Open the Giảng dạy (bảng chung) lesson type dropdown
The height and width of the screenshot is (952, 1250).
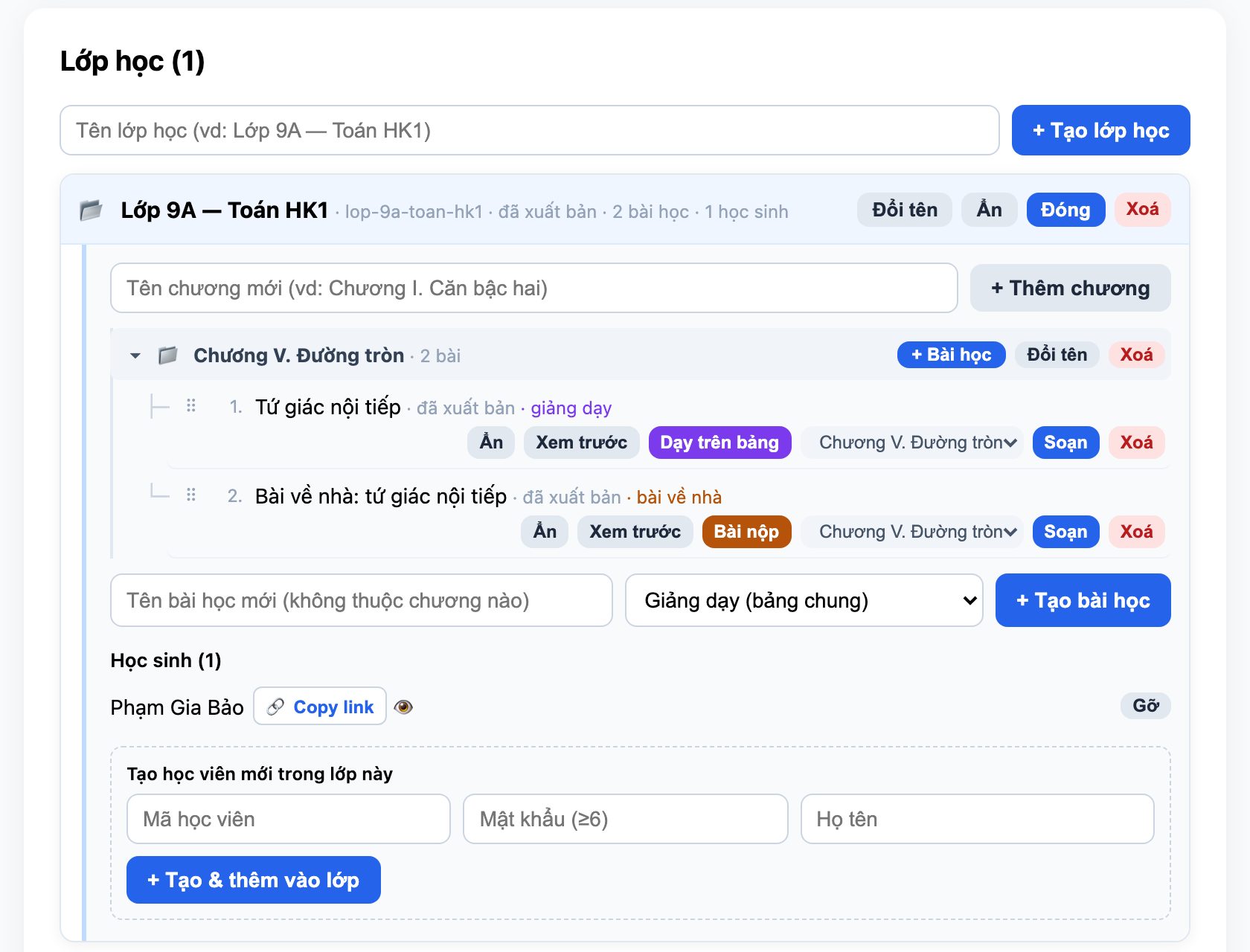(804, 600)
